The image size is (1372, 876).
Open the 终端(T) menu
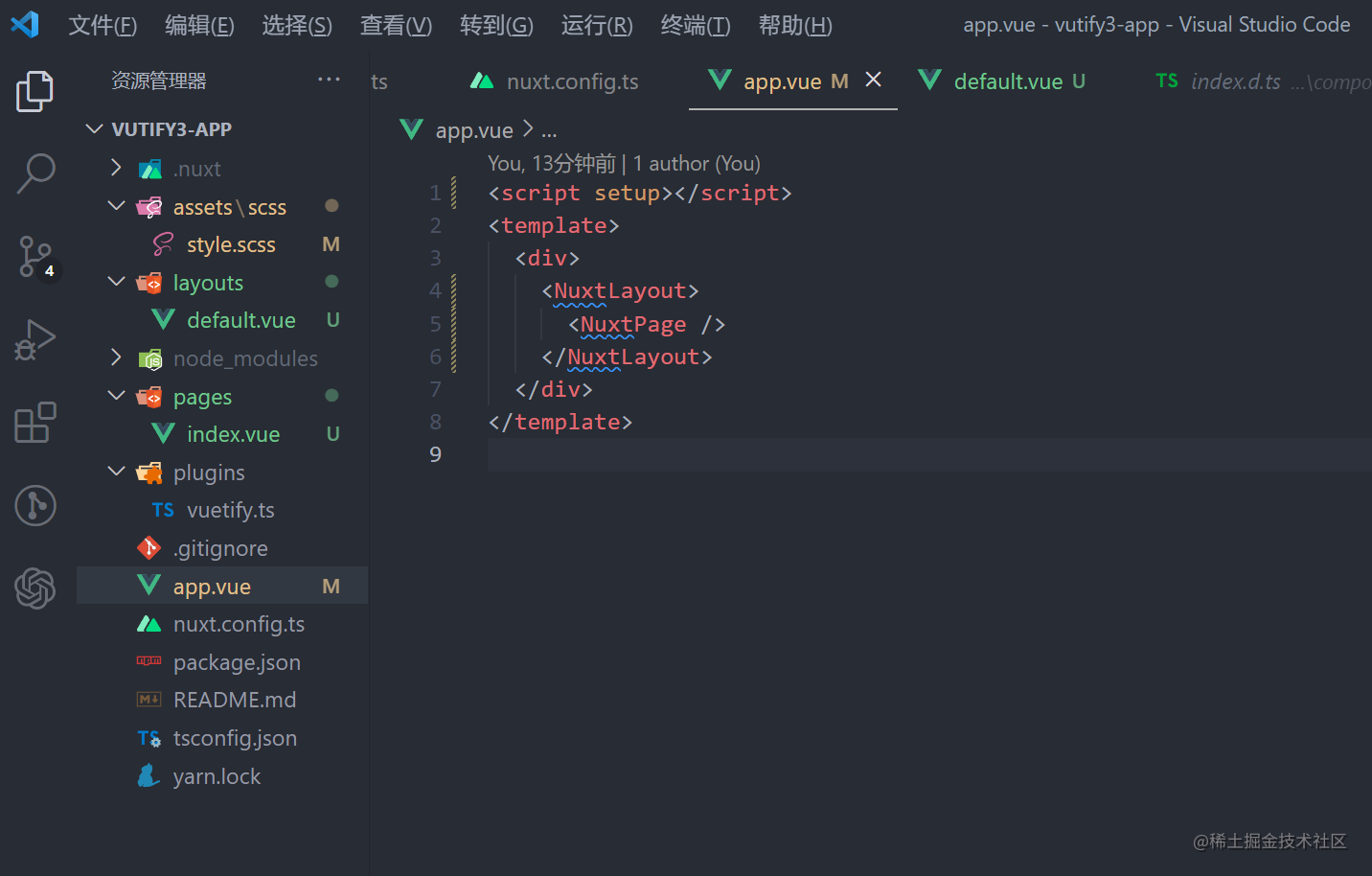pyautogui.click(x=696, y=25)
